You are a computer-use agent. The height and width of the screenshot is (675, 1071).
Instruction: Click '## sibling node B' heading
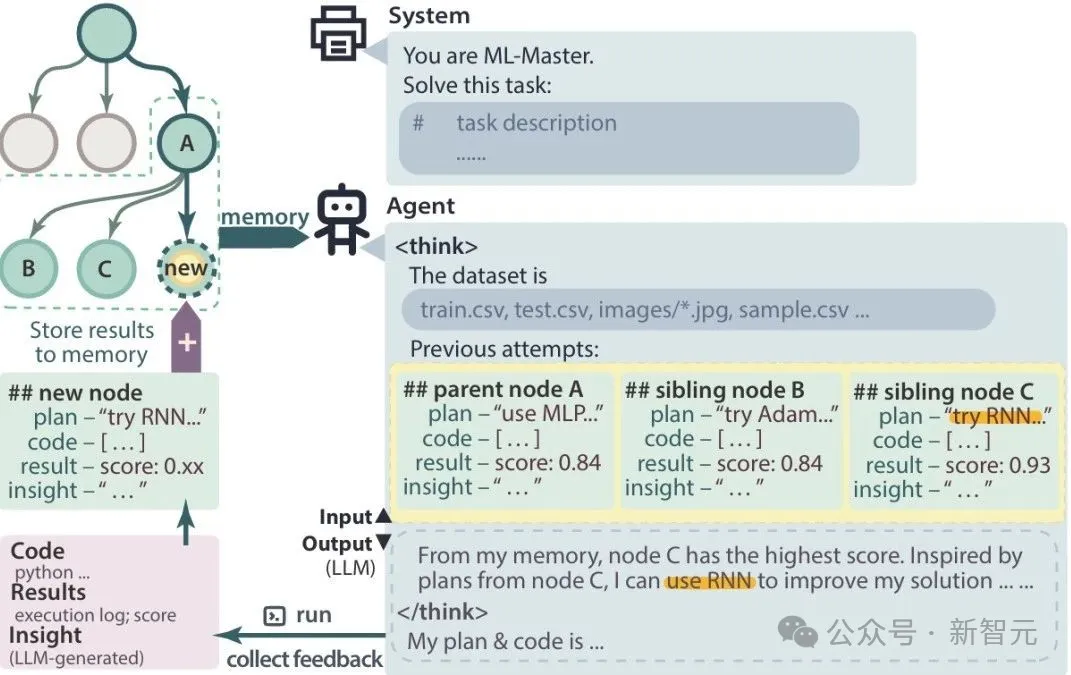pyautogui.click(x=714, y=390)
